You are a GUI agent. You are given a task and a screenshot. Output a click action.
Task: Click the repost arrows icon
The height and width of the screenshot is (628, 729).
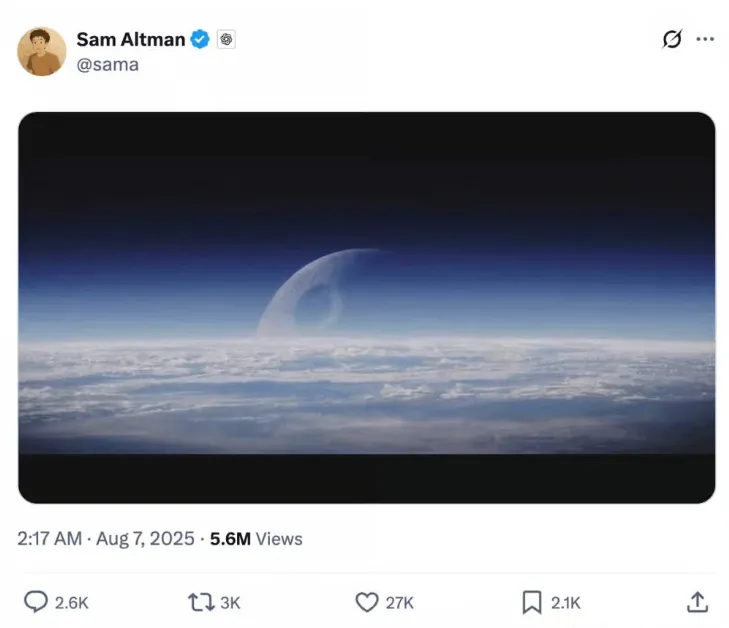tap(201, 602)
